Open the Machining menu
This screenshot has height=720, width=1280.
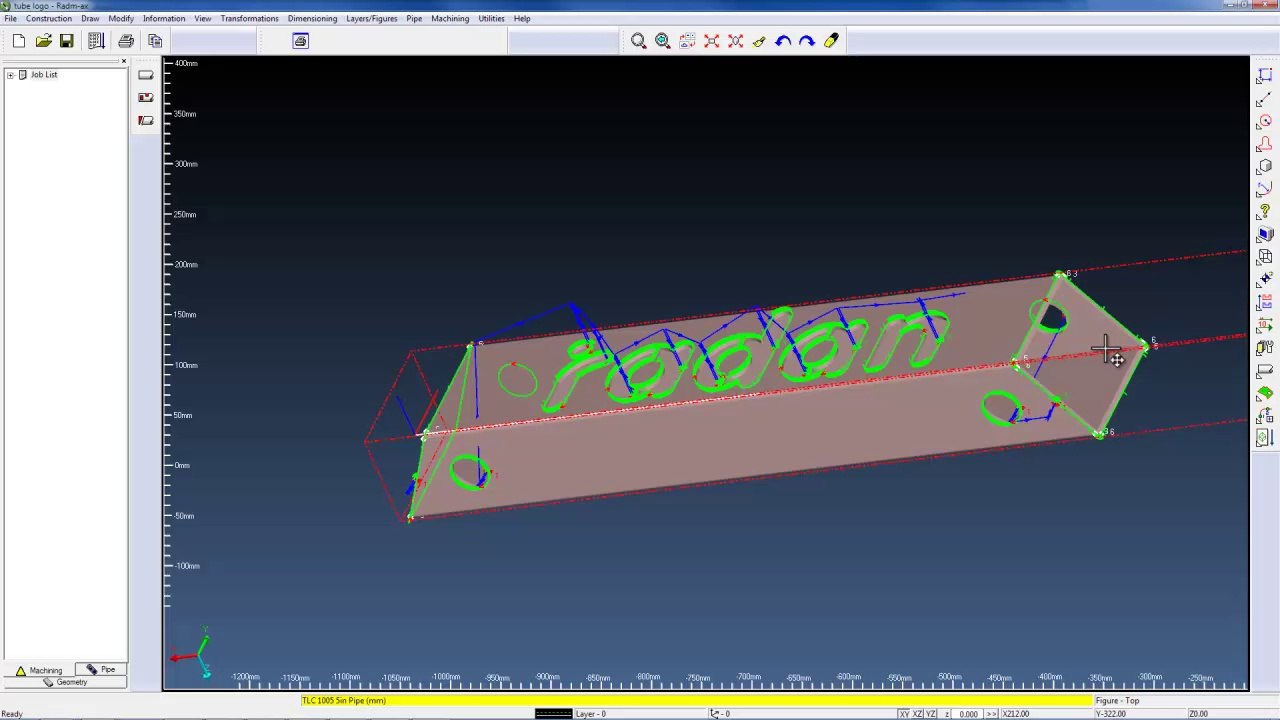pos(450,18)
